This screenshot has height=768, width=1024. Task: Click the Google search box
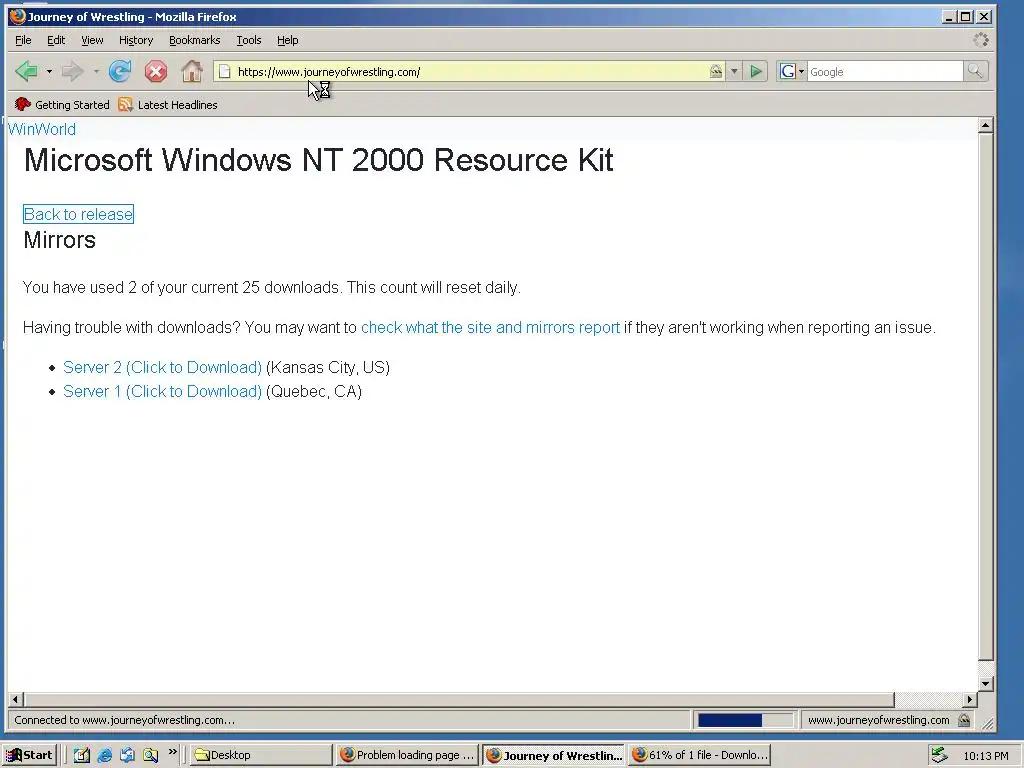point(885,72)
